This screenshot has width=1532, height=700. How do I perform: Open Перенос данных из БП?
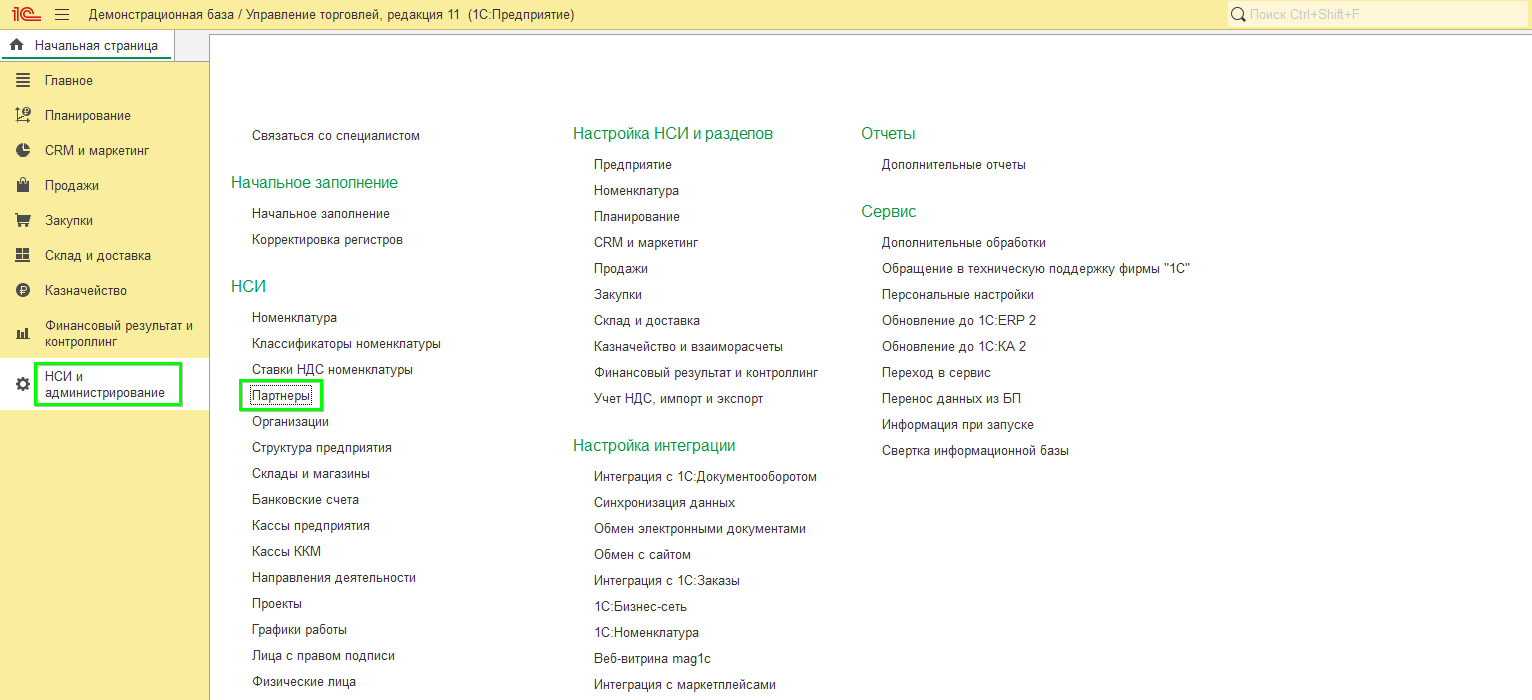951,398
